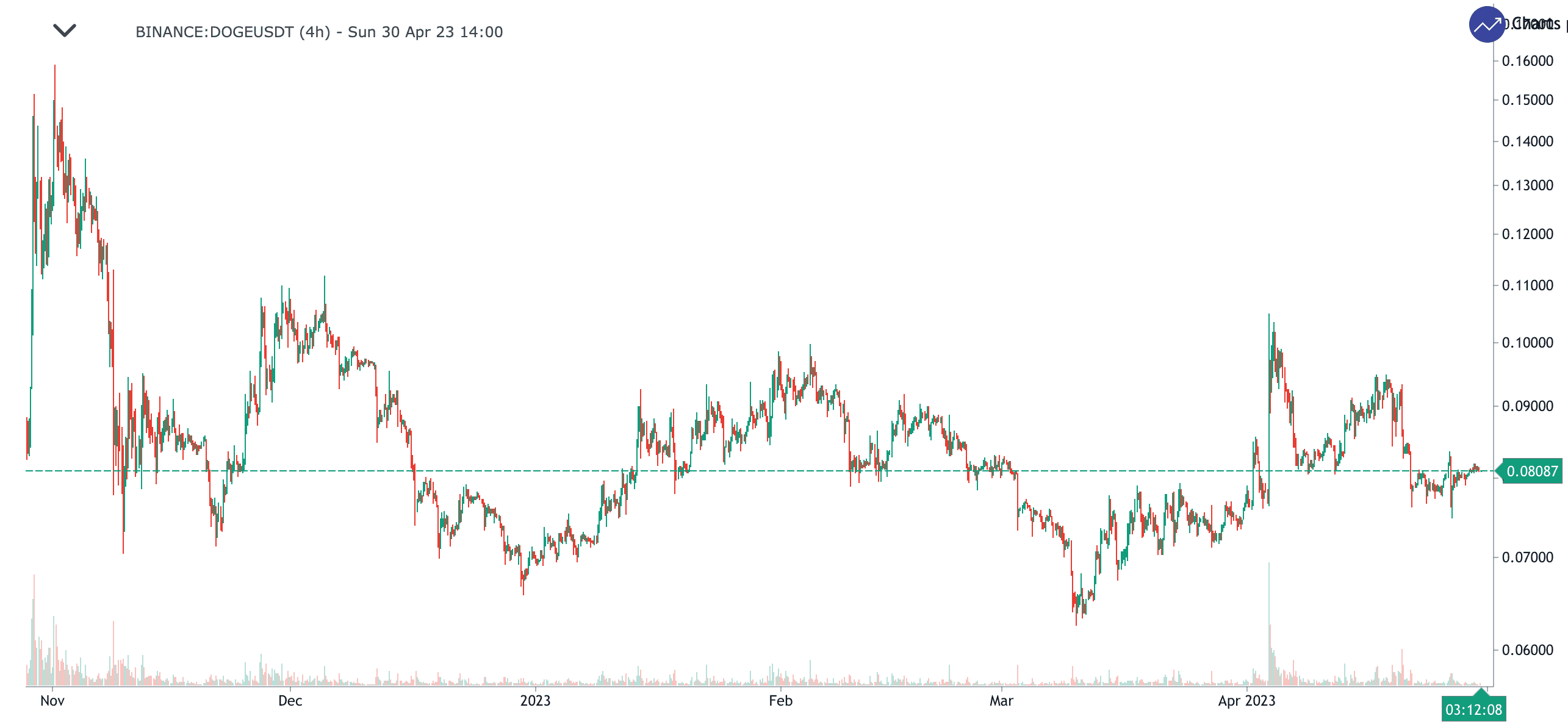Click the current price label 0.08087
The image size is (1568, 727).
pos(1531,471)
